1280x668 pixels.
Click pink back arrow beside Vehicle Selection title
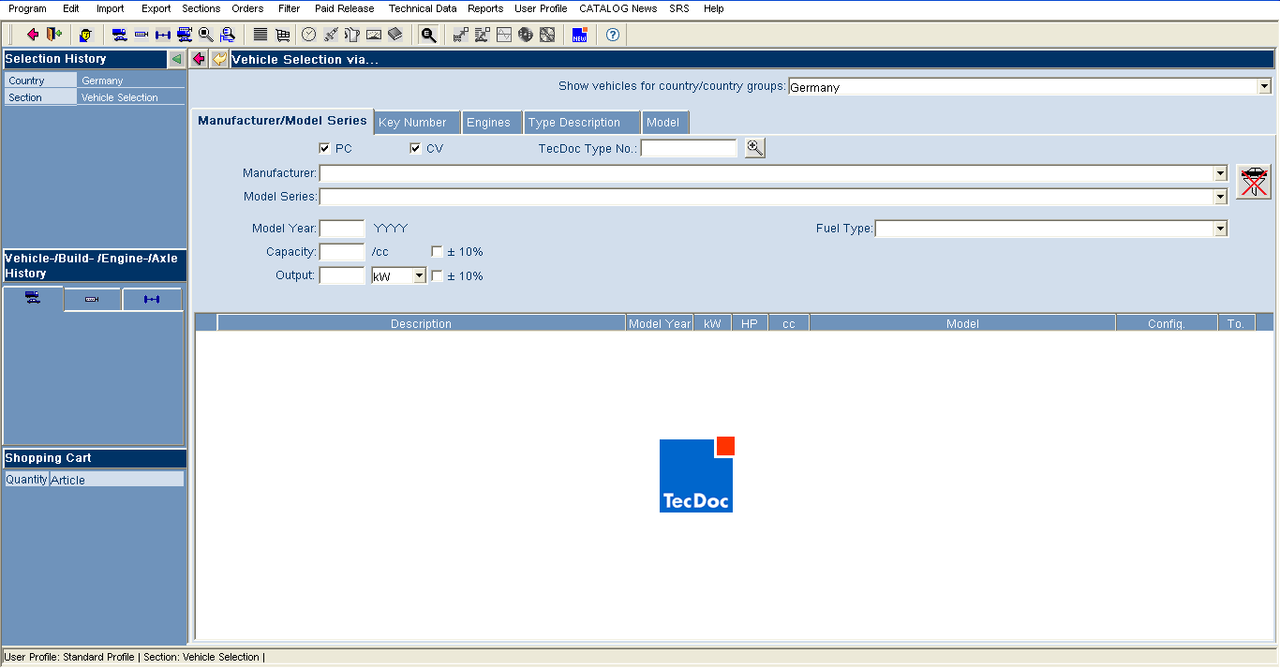(199, 59)
